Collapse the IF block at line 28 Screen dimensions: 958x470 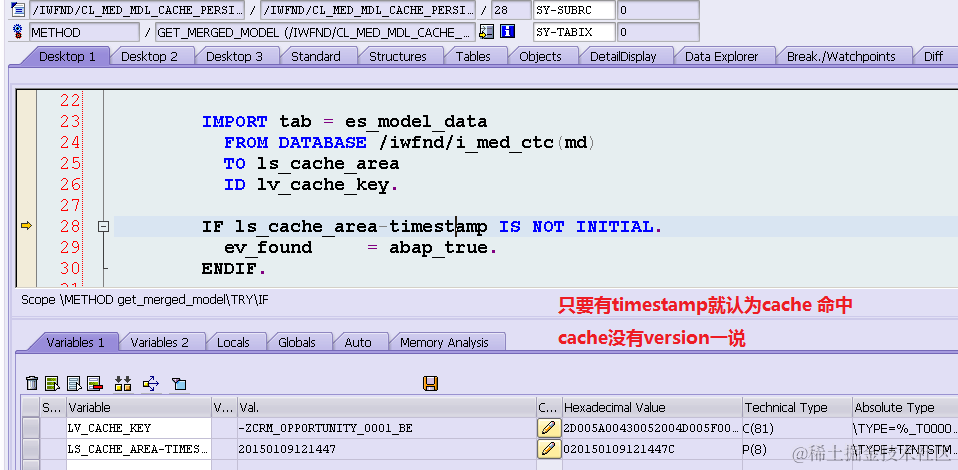104,227
